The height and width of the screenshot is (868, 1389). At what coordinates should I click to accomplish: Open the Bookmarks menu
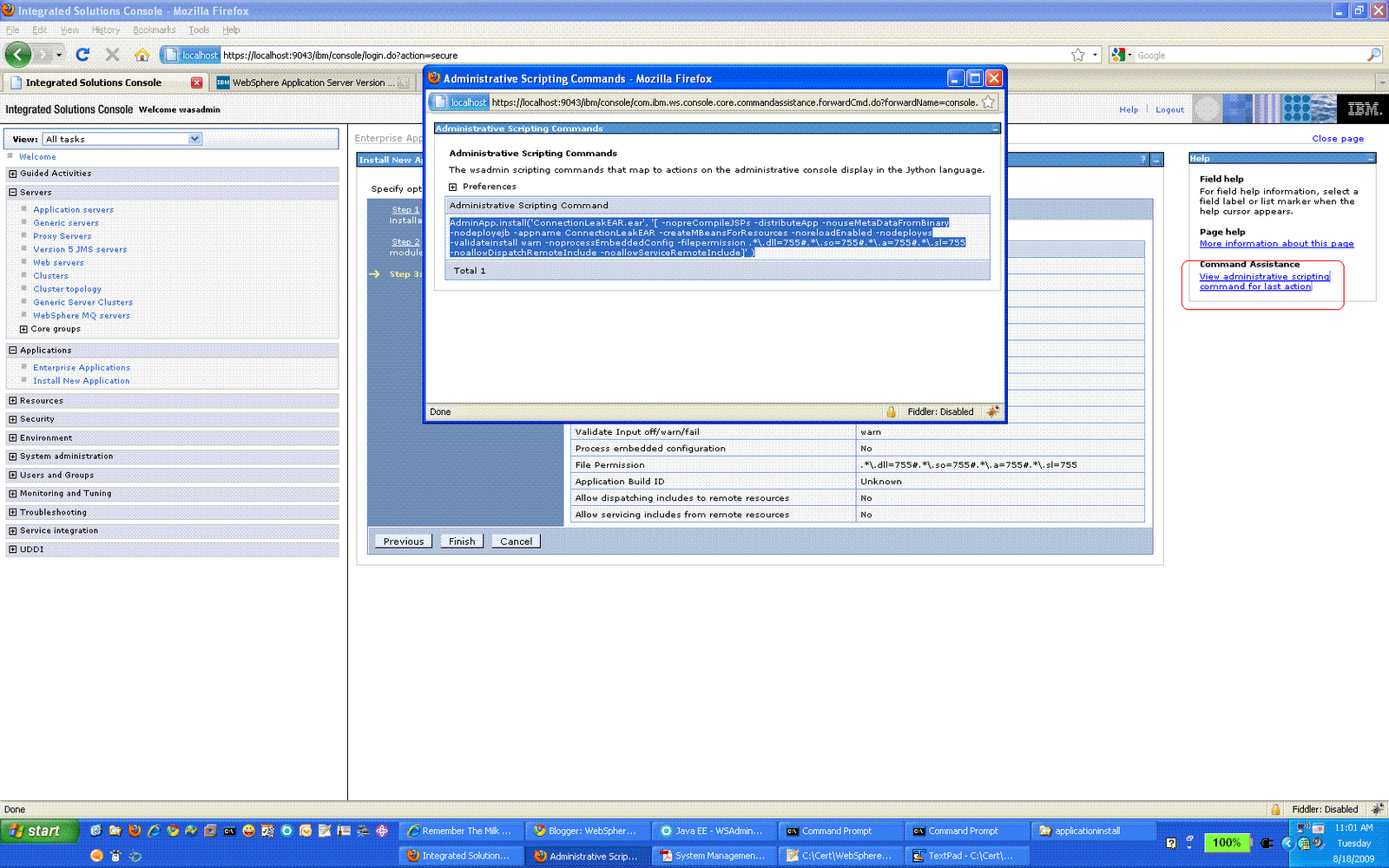point(154,30)
